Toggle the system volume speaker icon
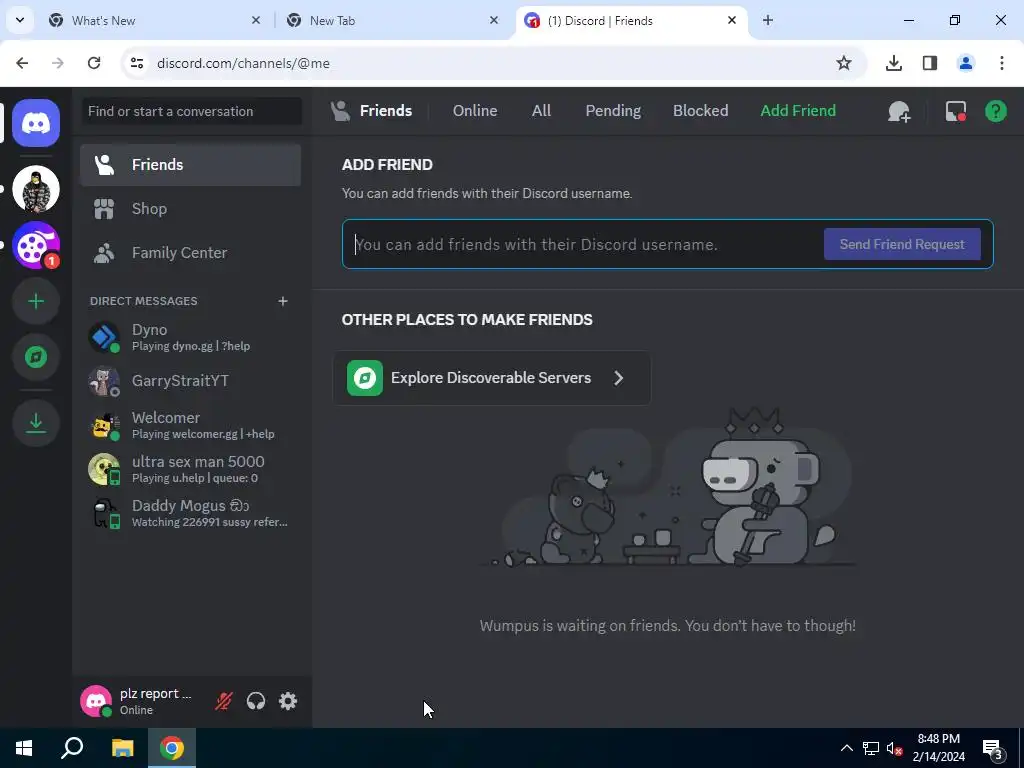Image resolution: width=1024 pixels, height=768 pixels. 894,748
